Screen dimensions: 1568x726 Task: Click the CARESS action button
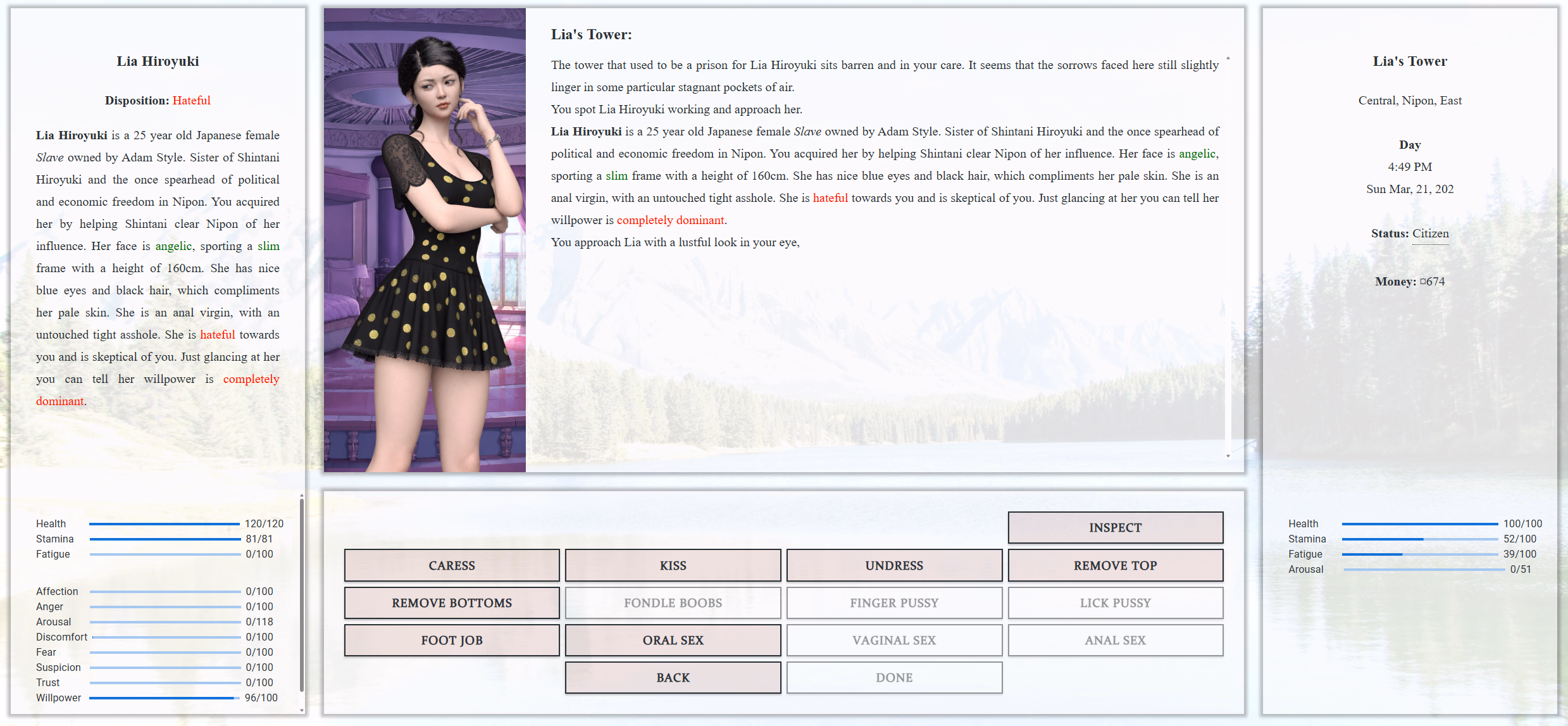coord(452,565)
